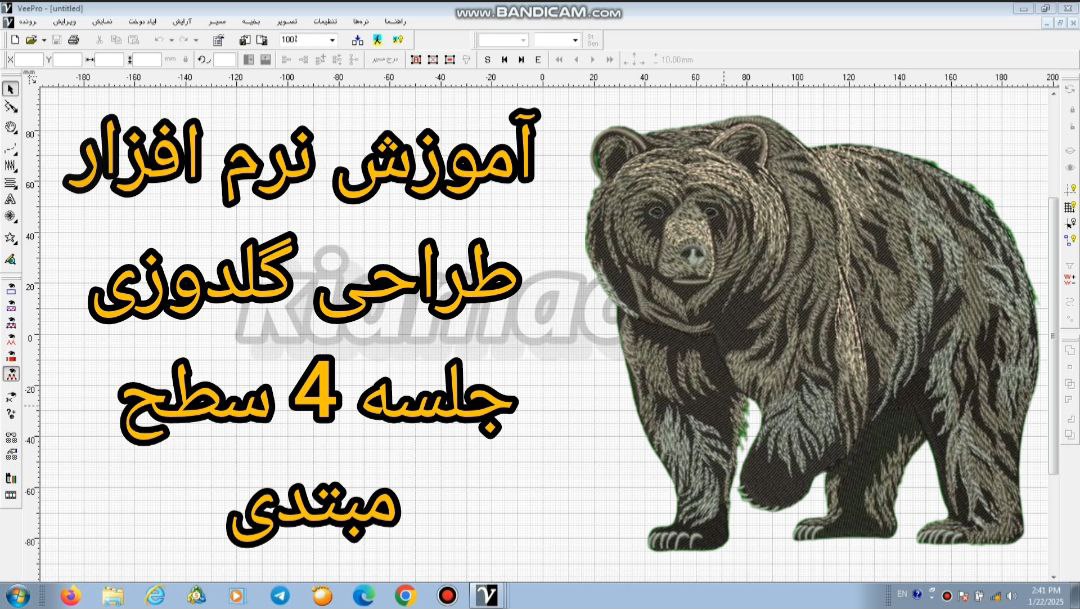The image size is (1080, 609).
Task: Select the pan hand tool
Action: point(11,127)
